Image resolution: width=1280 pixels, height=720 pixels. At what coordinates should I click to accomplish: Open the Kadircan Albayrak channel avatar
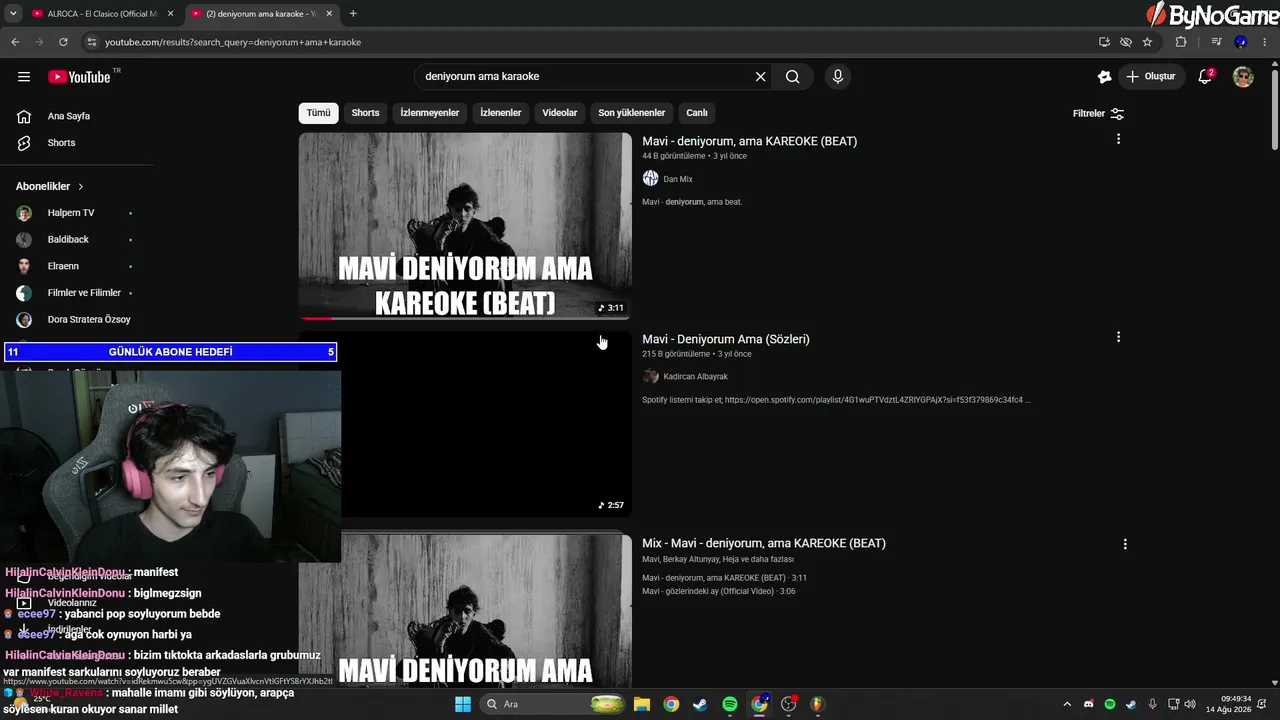(650, 376)
